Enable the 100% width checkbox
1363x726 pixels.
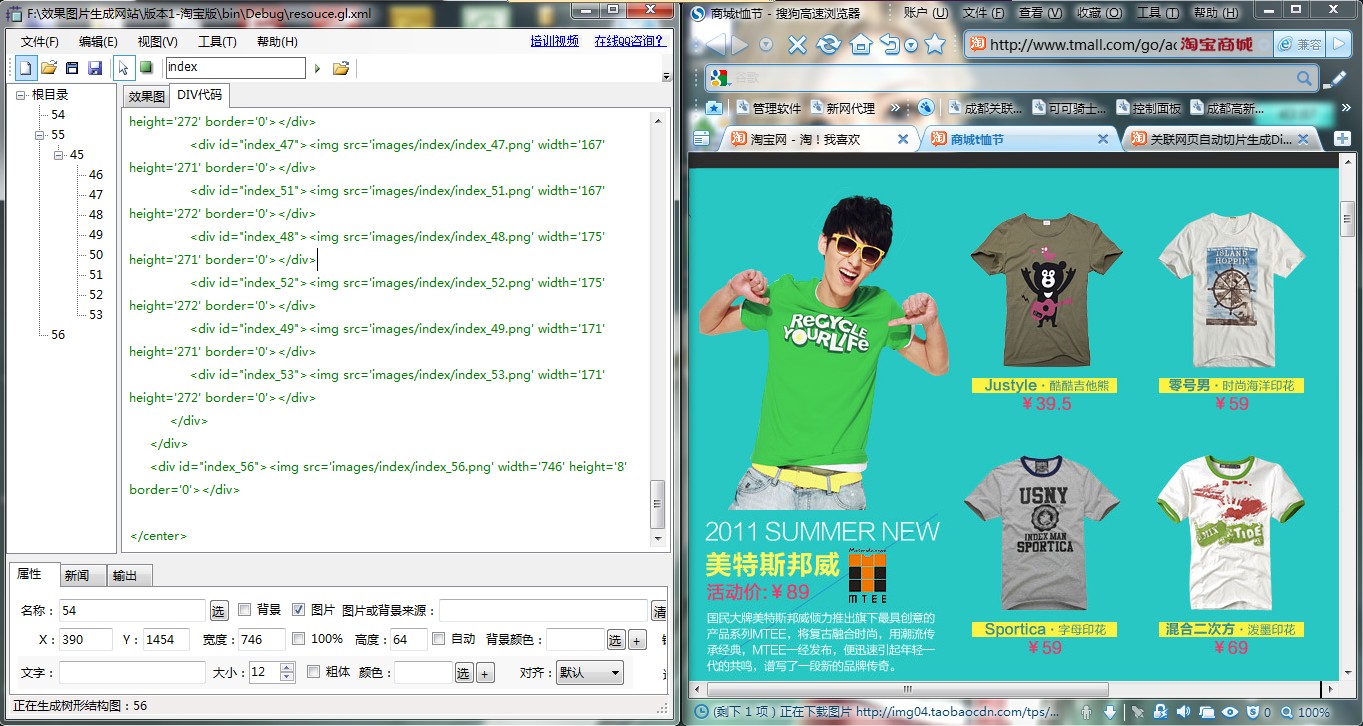(298, 638)
